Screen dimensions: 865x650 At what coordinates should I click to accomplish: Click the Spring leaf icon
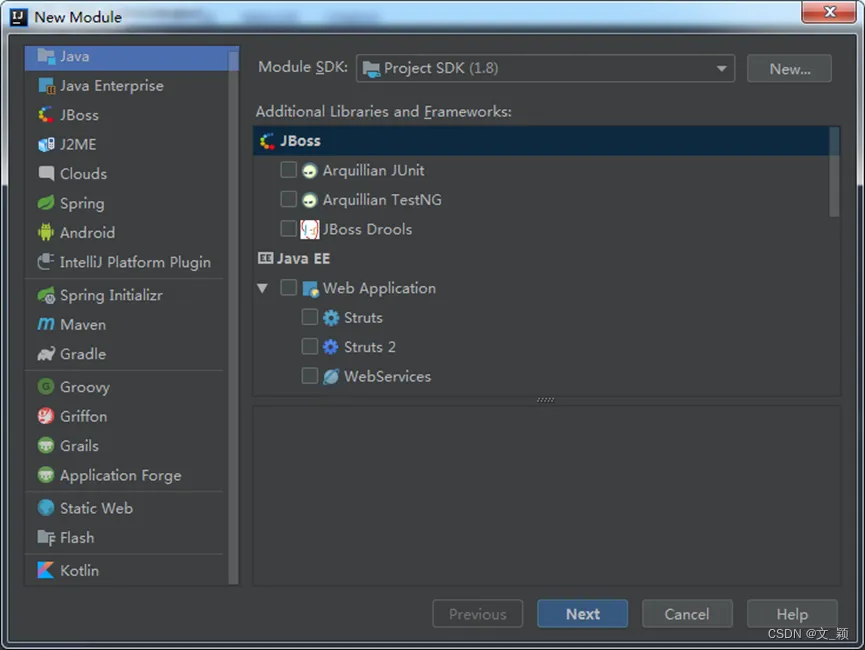pos(46,203)
